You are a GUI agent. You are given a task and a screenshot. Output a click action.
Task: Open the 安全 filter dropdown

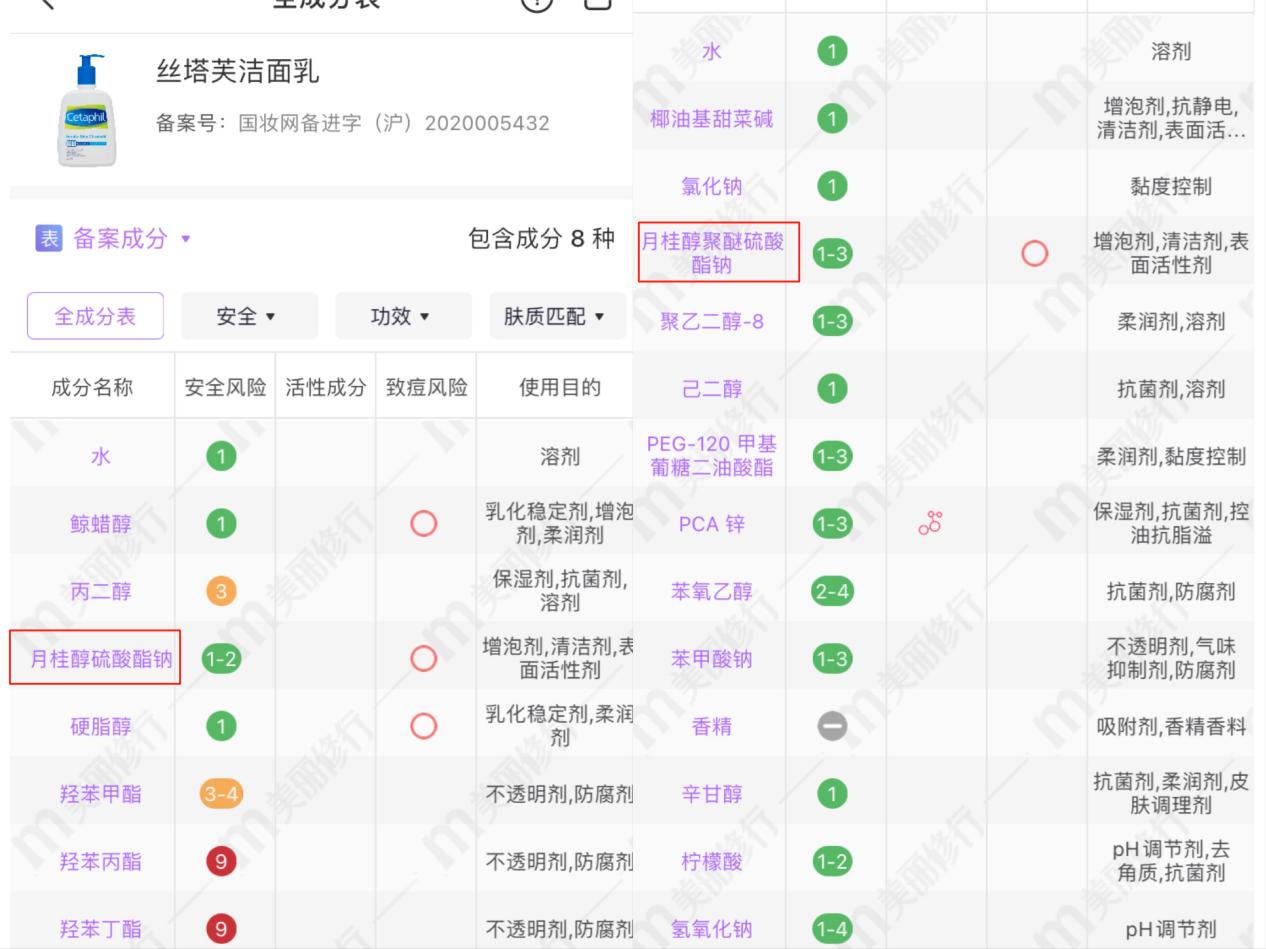(x=249, y=316)
